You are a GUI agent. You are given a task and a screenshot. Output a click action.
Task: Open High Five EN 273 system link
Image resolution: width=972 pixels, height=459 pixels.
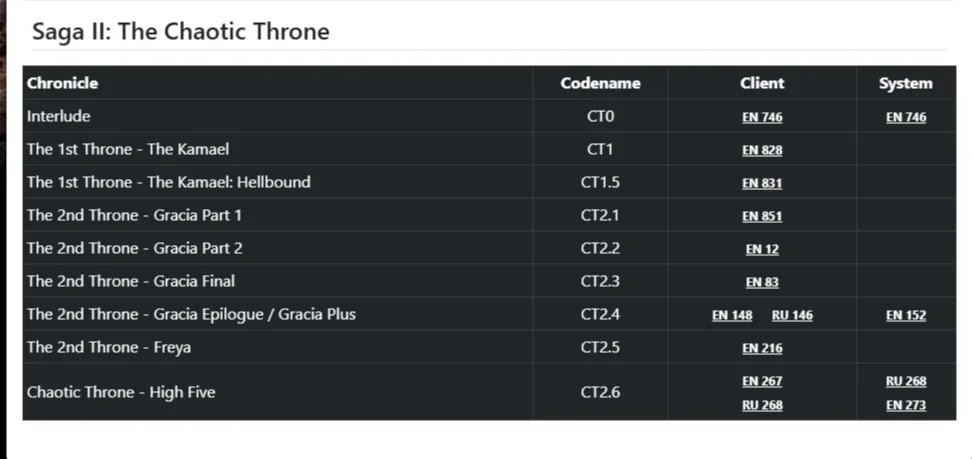tap(906, 405)
